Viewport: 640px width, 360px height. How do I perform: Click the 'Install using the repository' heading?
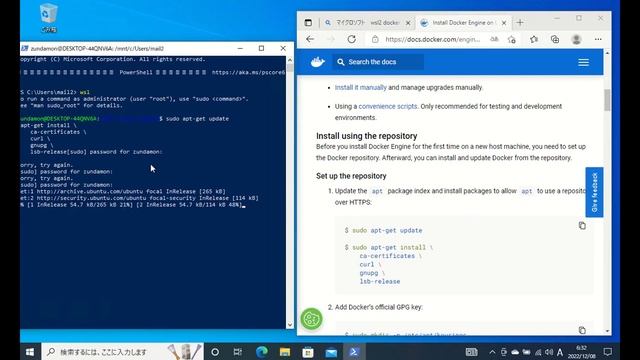click(x=367, y=136)
